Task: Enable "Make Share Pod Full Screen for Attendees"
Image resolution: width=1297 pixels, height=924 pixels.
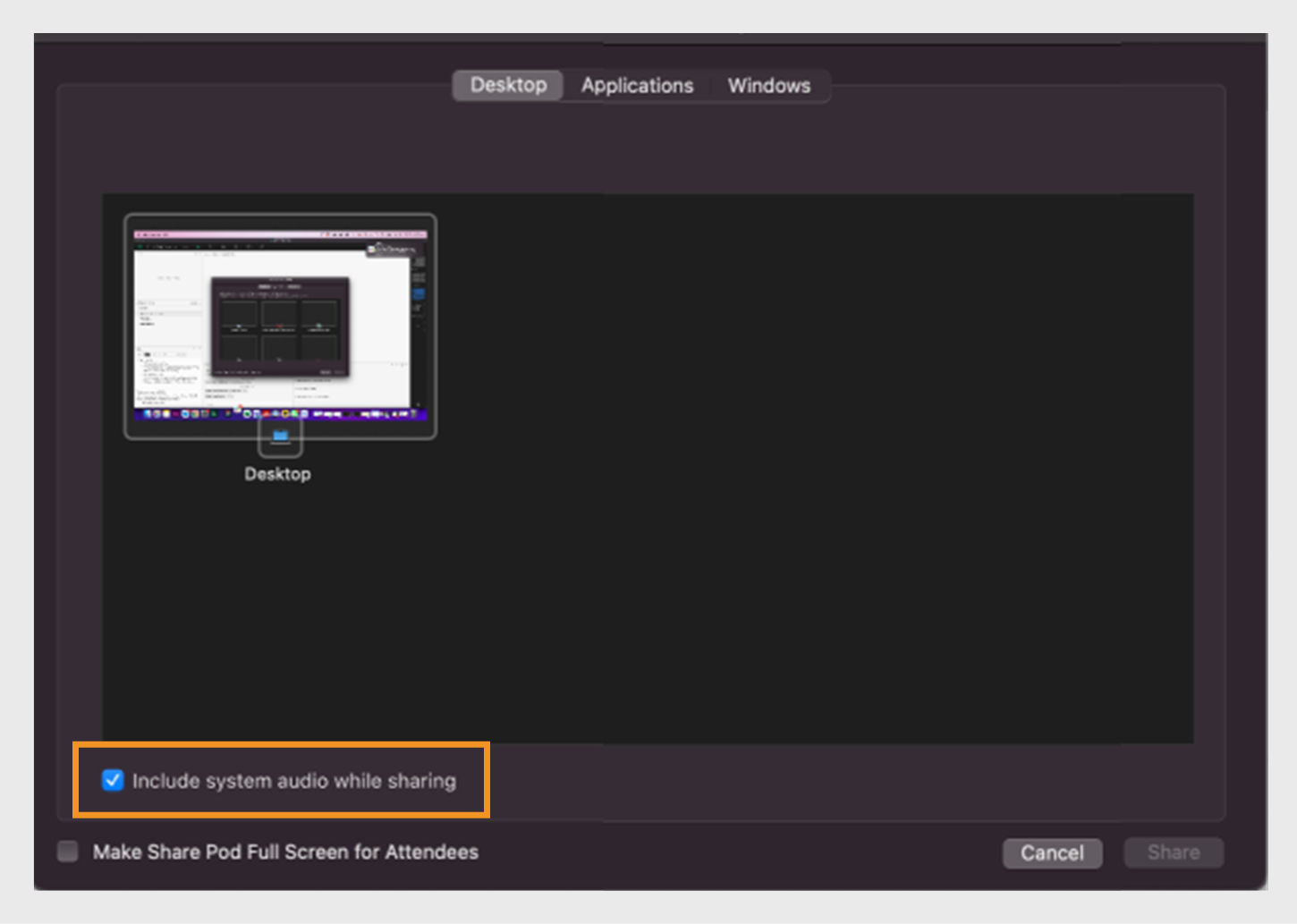Action: coord(67,852)
